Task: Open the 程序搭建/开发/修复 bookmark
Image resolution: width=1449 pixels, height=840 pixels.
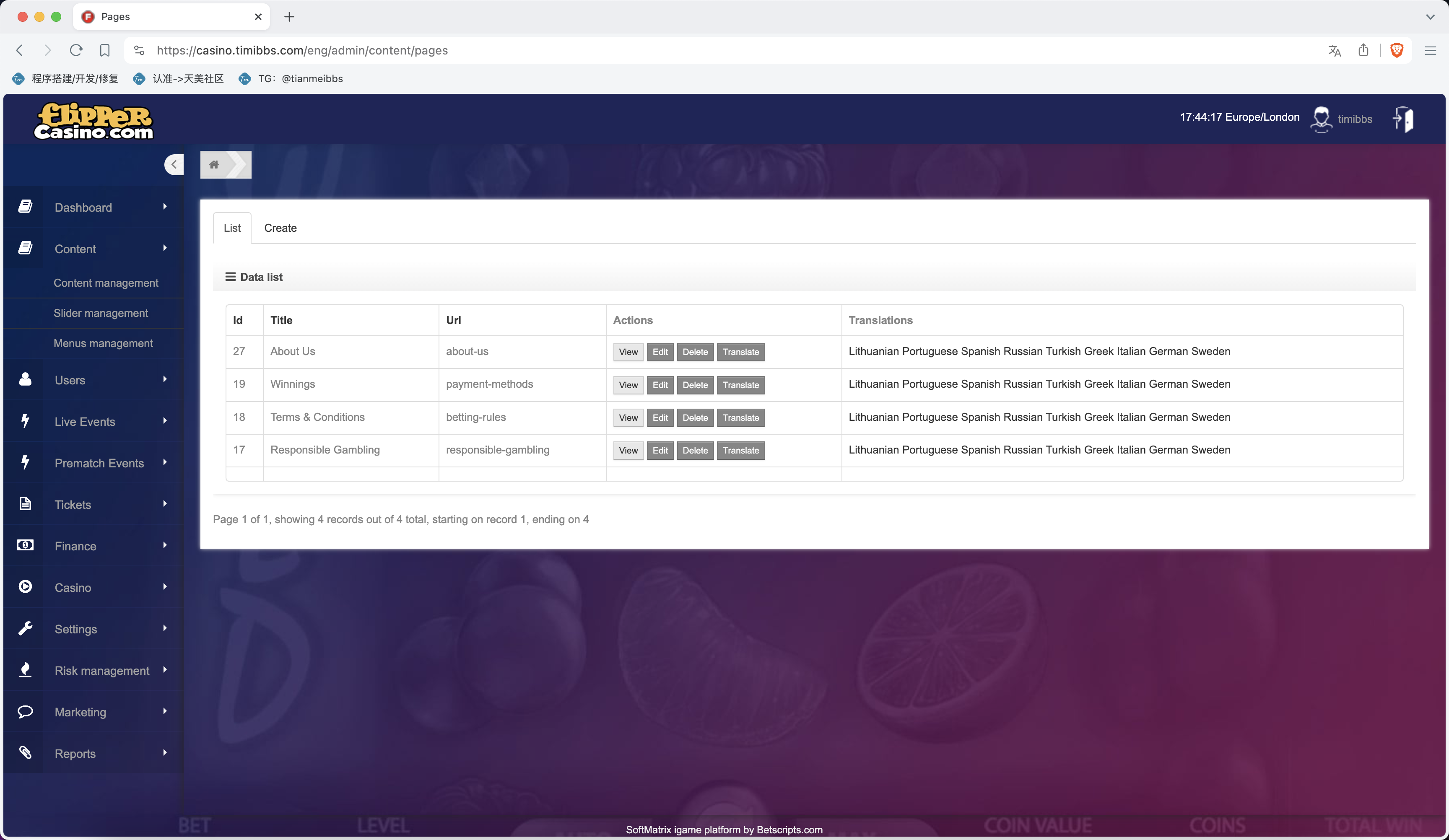Action: pyautogui.click(x=65, y=78)
